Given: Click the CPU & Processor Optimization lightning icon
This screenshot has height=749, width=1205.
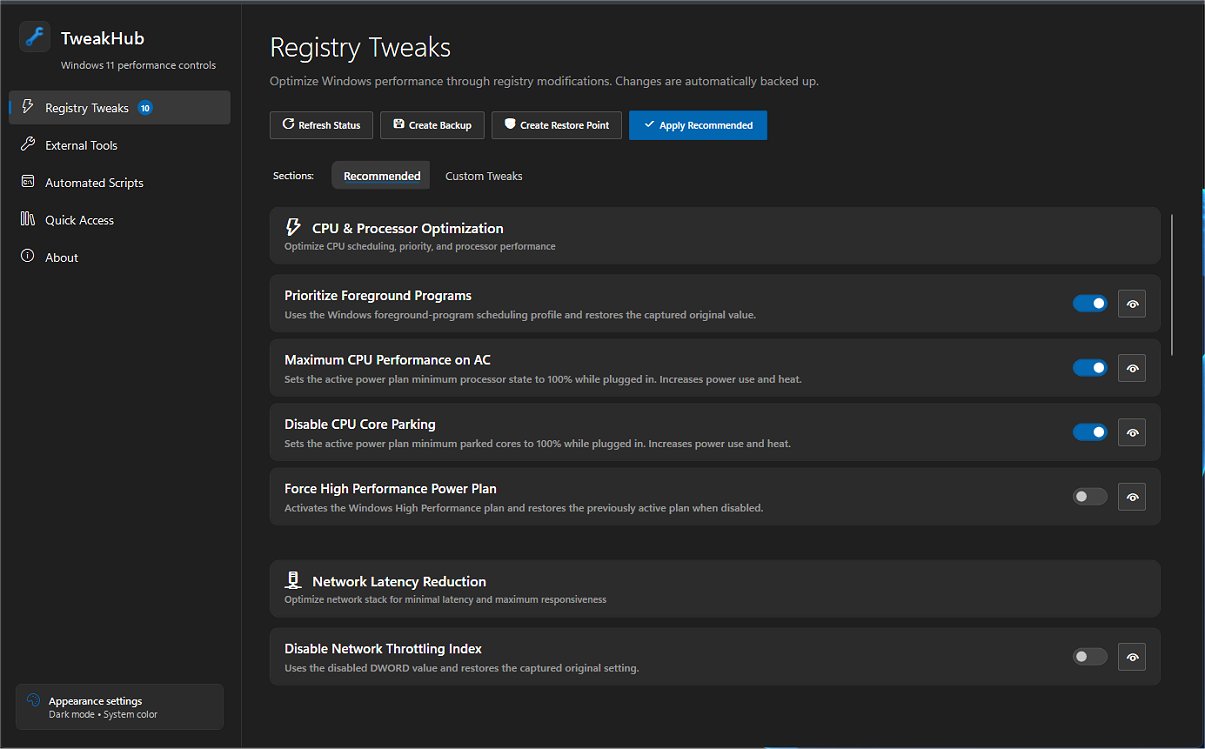Looking at the screenshot, I should (x=294, y=227).
